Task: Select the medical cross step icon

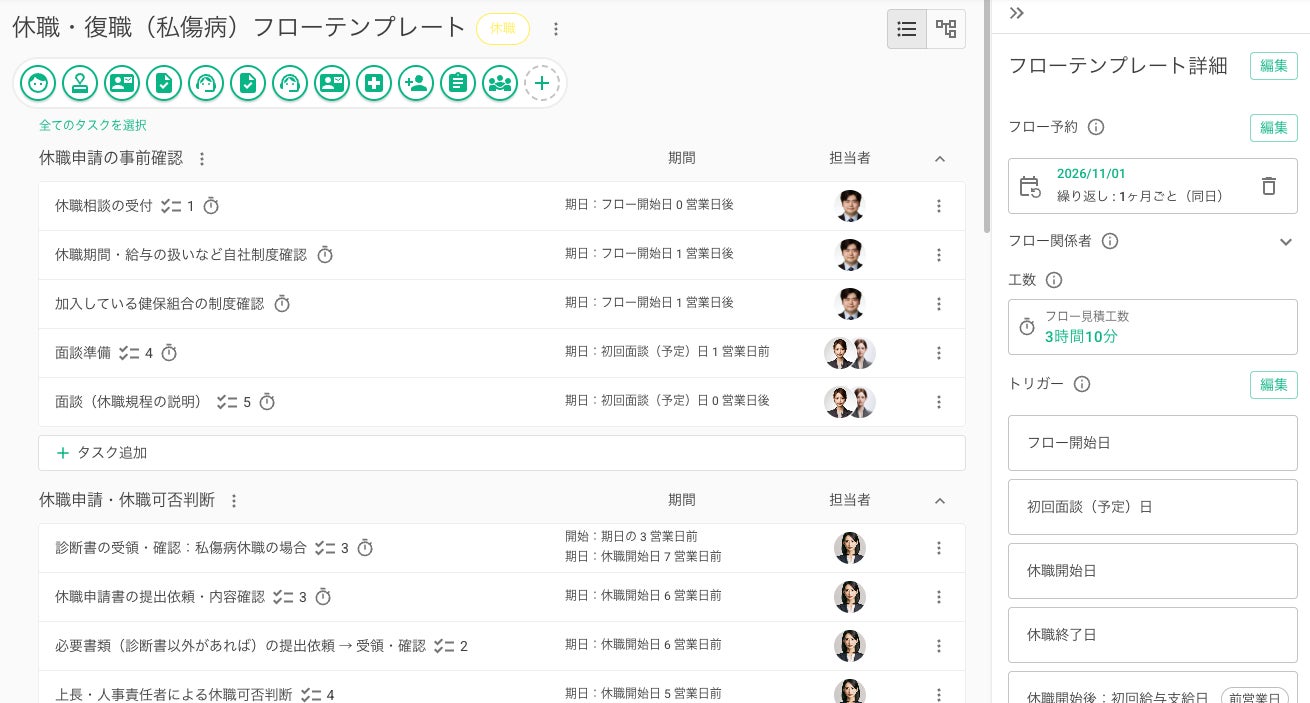Action: point(374,83)
